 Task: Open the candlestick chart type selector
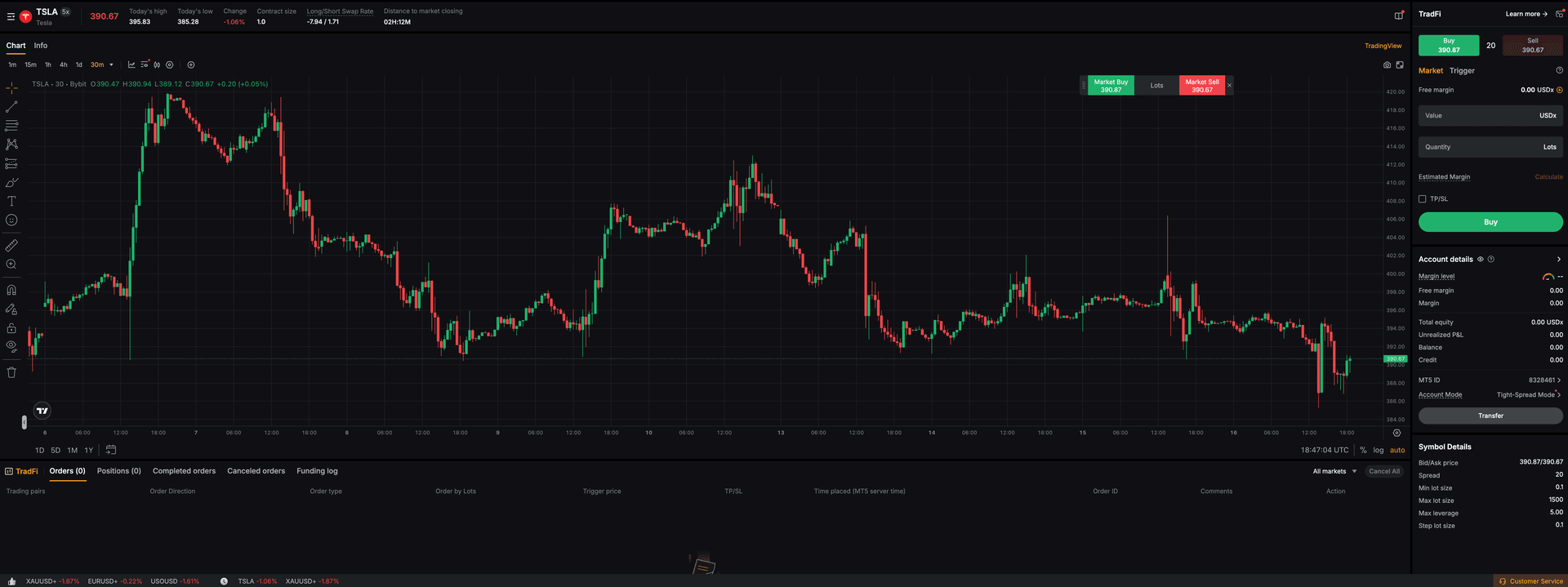pos(157,64)
